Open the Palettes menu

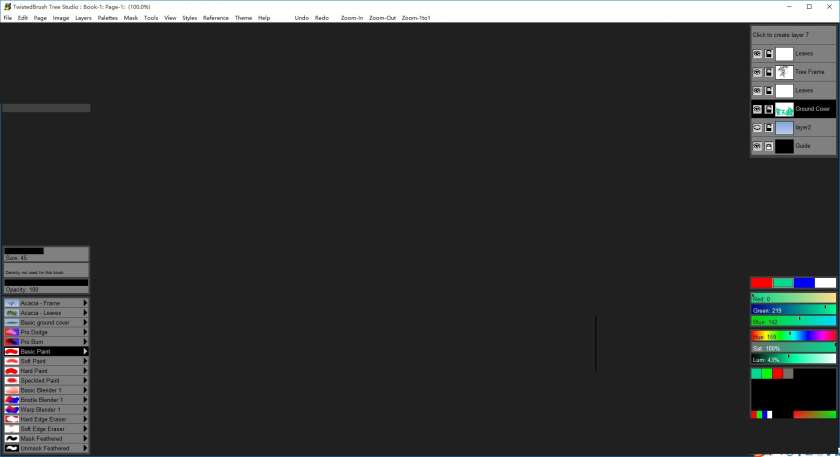point(108,18)
